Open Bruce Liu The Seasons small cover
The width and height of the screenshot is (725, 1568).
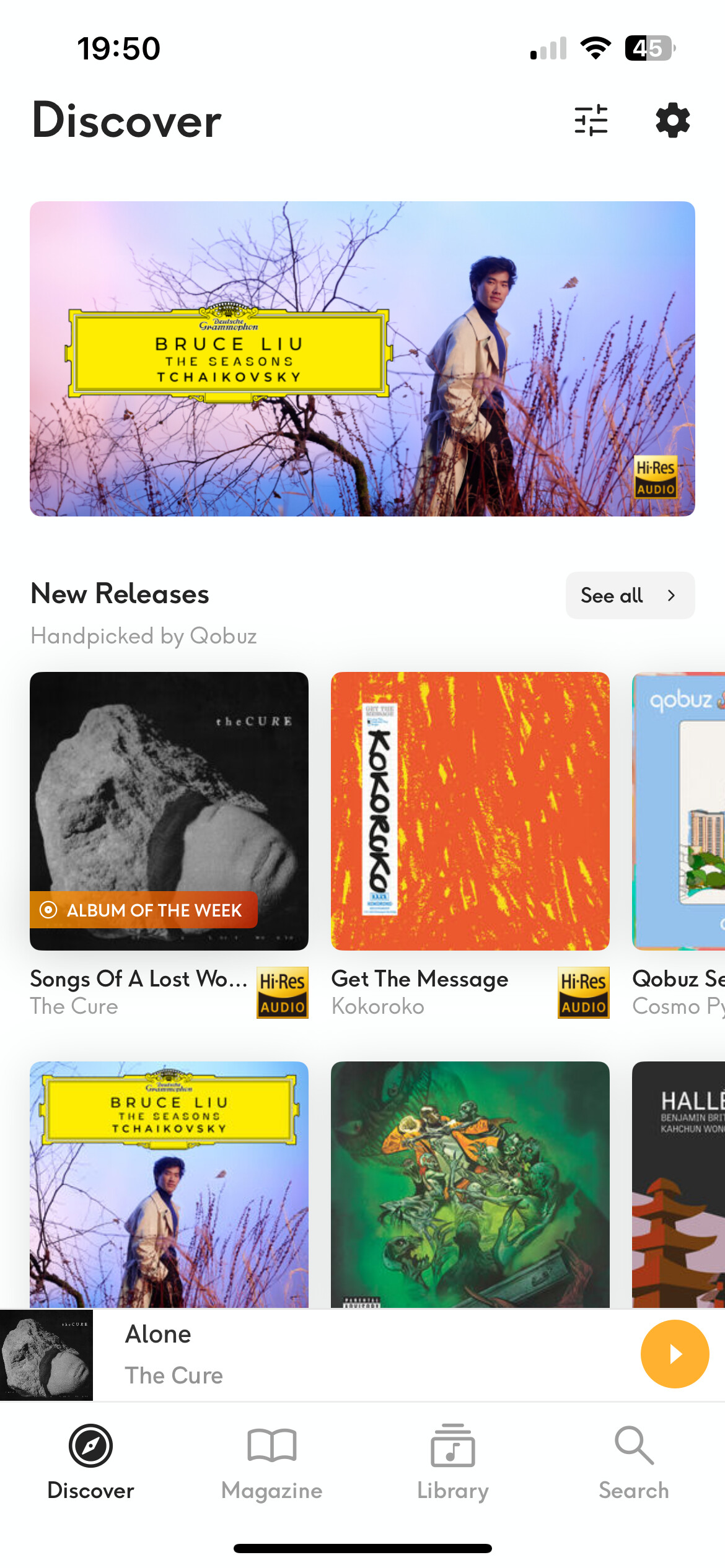169,1185
